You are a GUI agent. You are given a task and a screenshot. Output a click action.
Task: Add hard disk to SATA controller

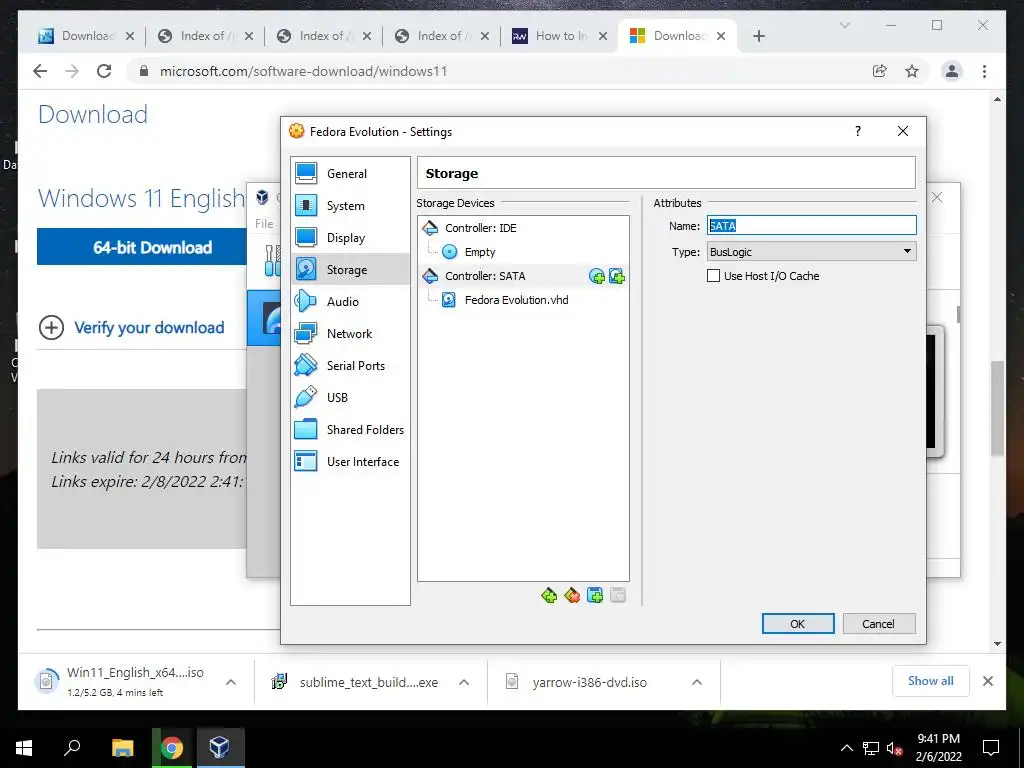coord(616,276)
